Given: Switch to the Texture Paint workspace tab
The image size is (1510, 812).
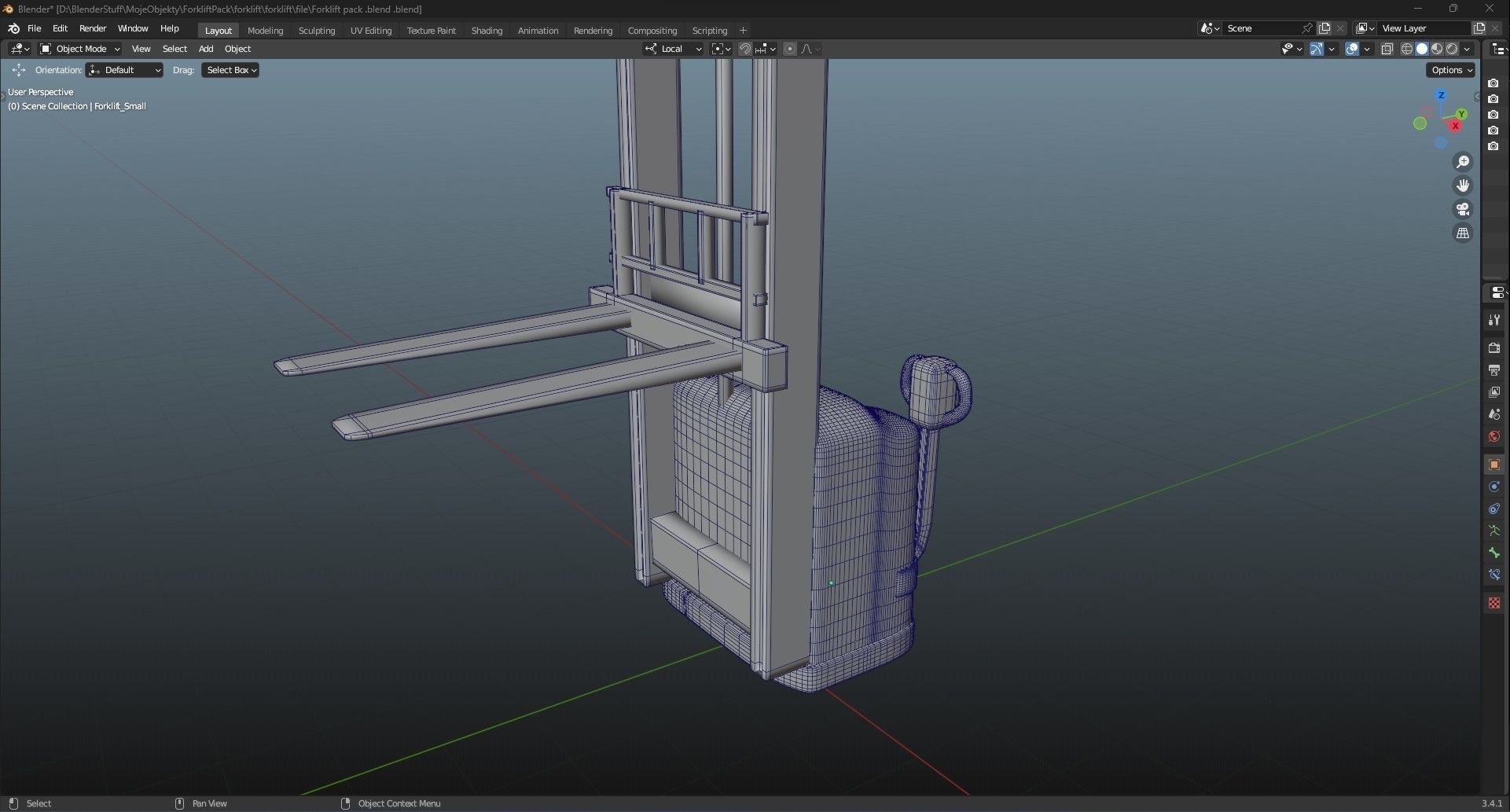Looking at the screenshot, I should 432,31.
